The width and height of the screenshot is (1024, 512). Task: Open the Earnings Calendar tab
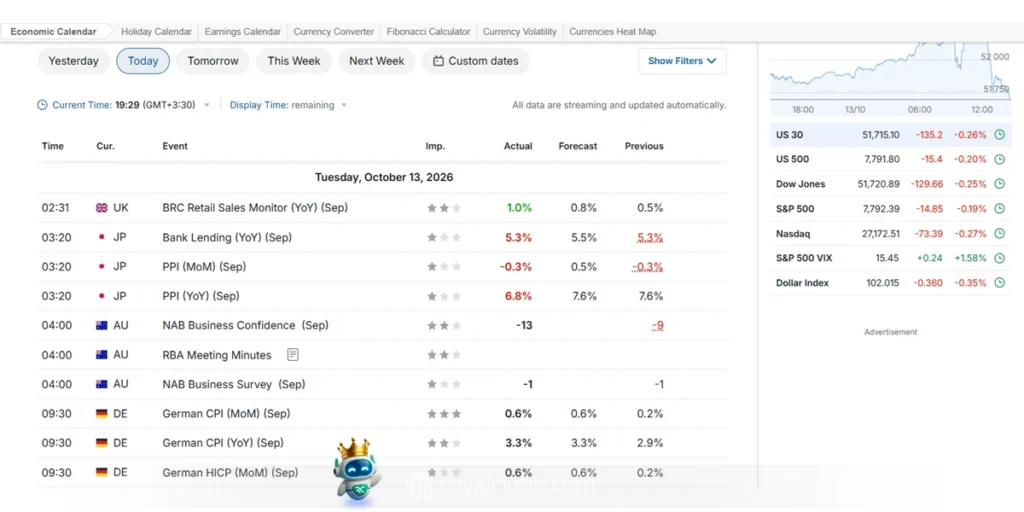(242, 31)
